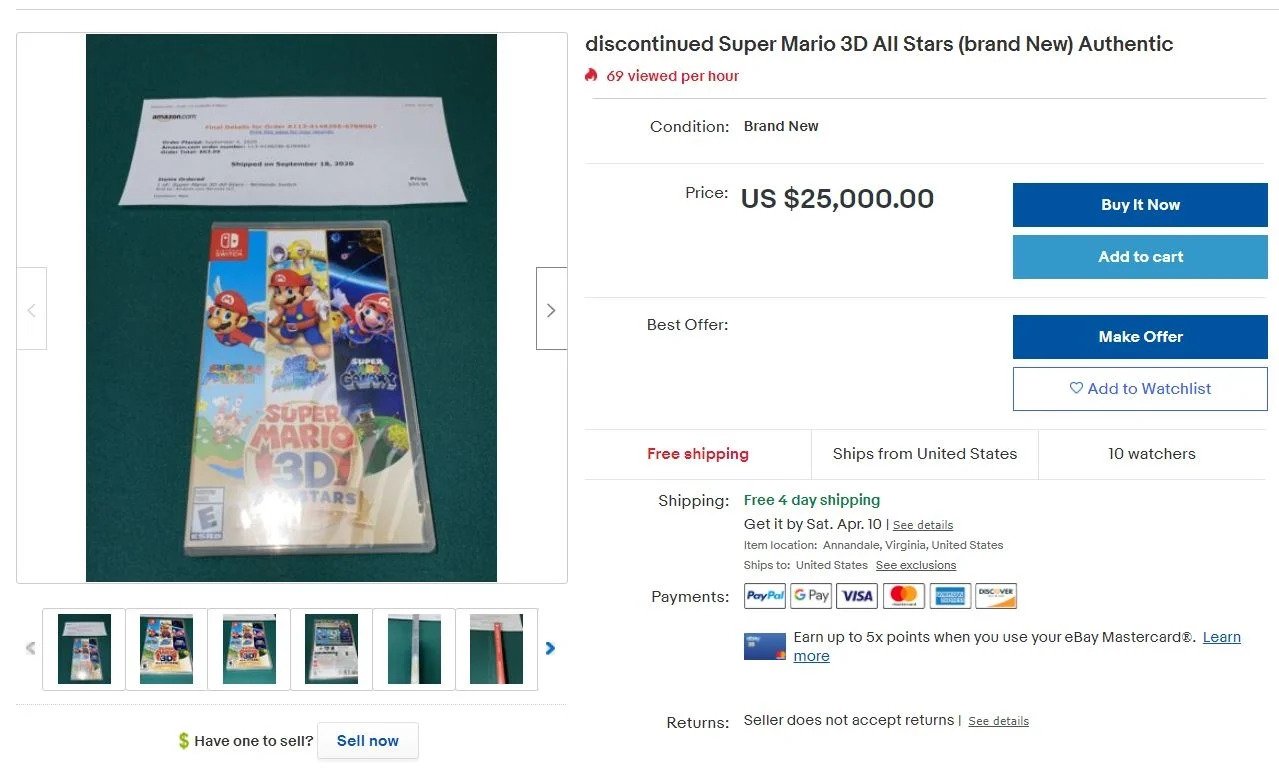Image resolution: width=1279 pixels, height=773 pixels.
Task: Click the red flame viewed-per-hour icon
Action: (x=592, y=75)
